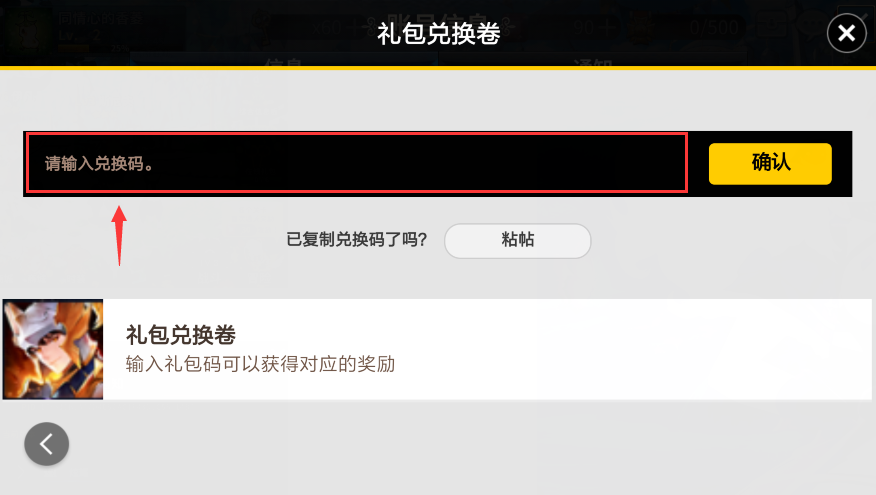
Task: Close the 礼包兑换卷 dialog with X
Action: (846, 34)
